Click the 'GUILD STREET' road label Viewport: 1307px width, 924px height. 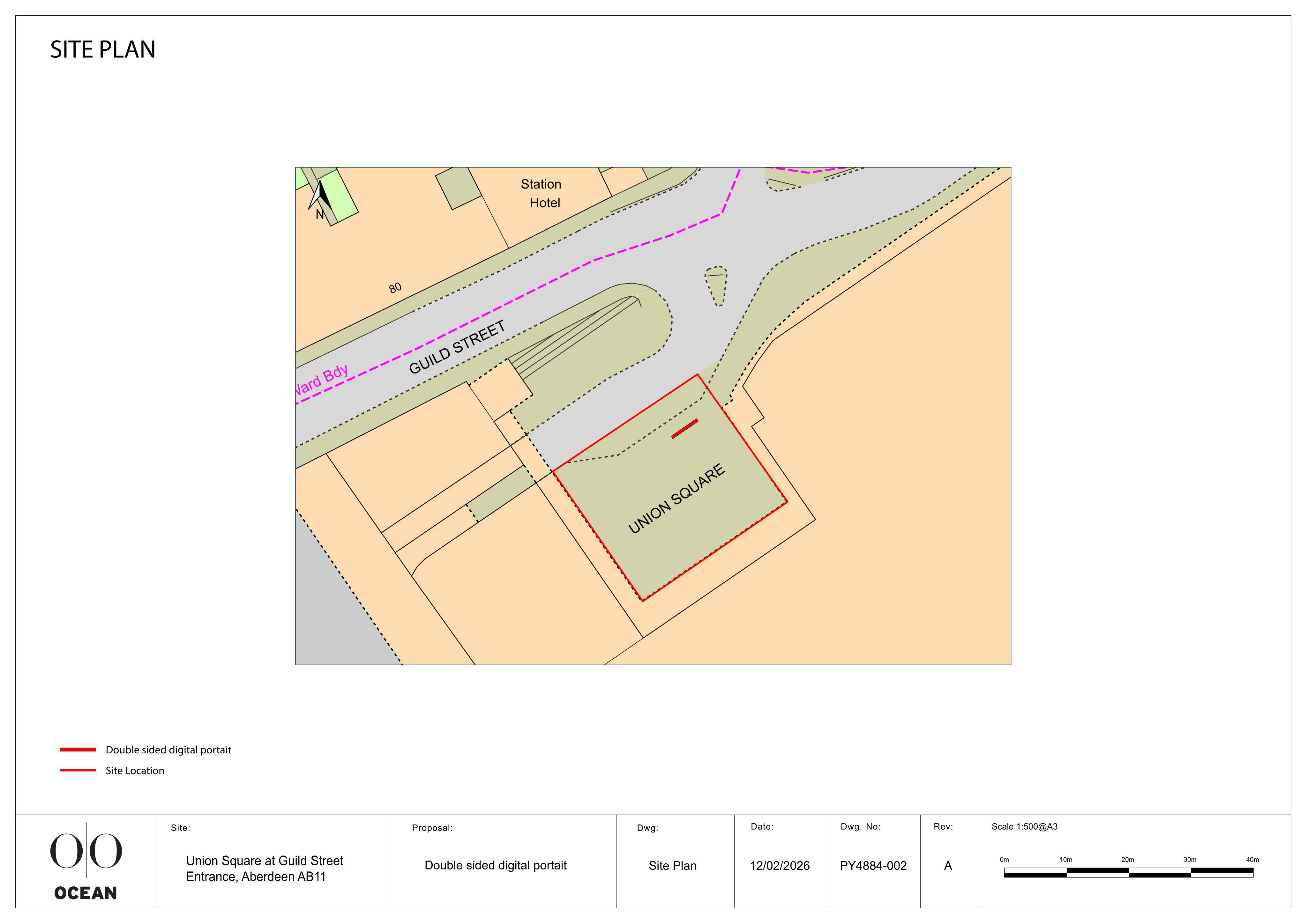click(x=457, y=348)
